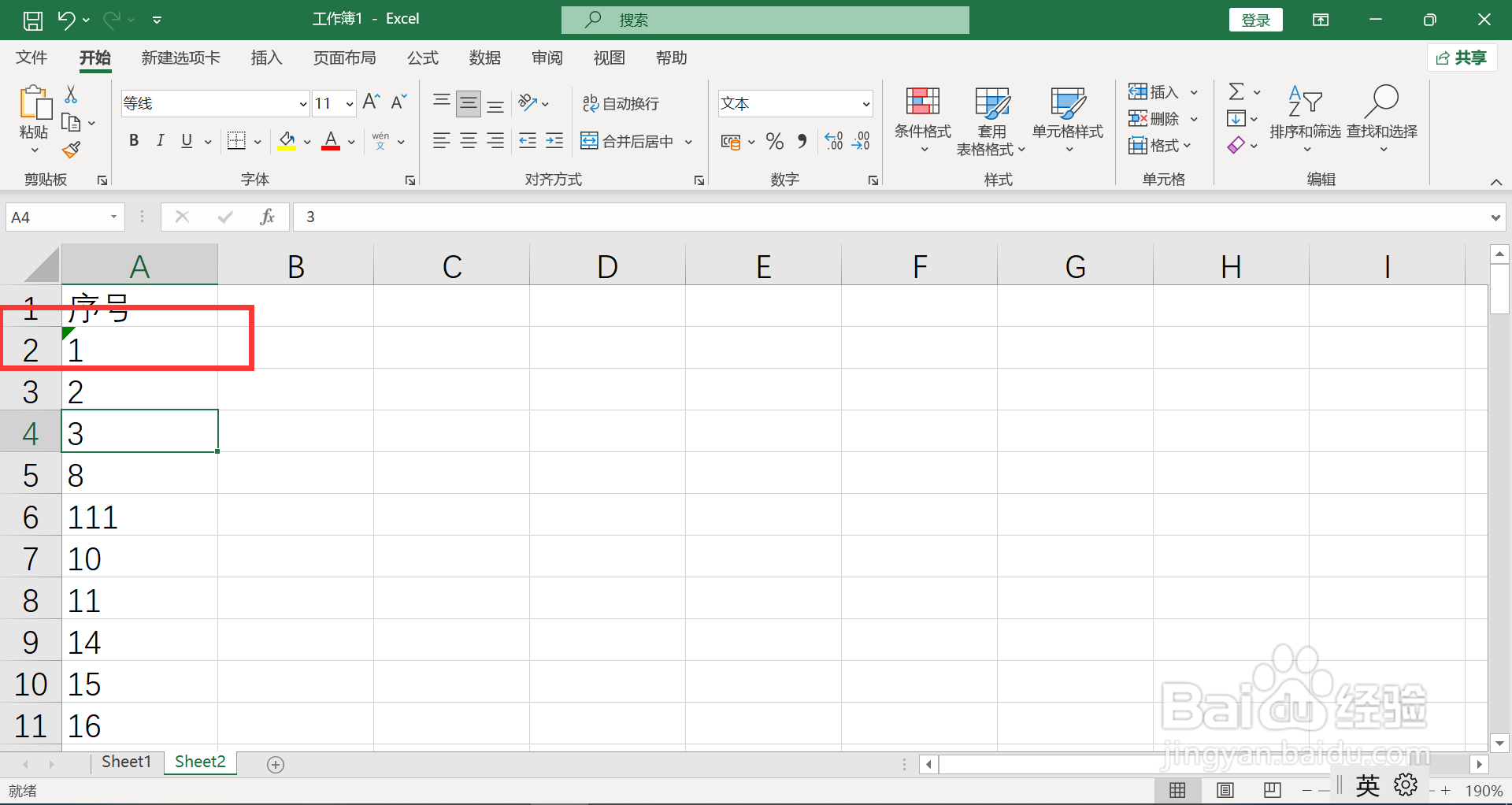Open the number format dropdown showing 文本
Viewport: 1512px width, 805px height.
866,104
